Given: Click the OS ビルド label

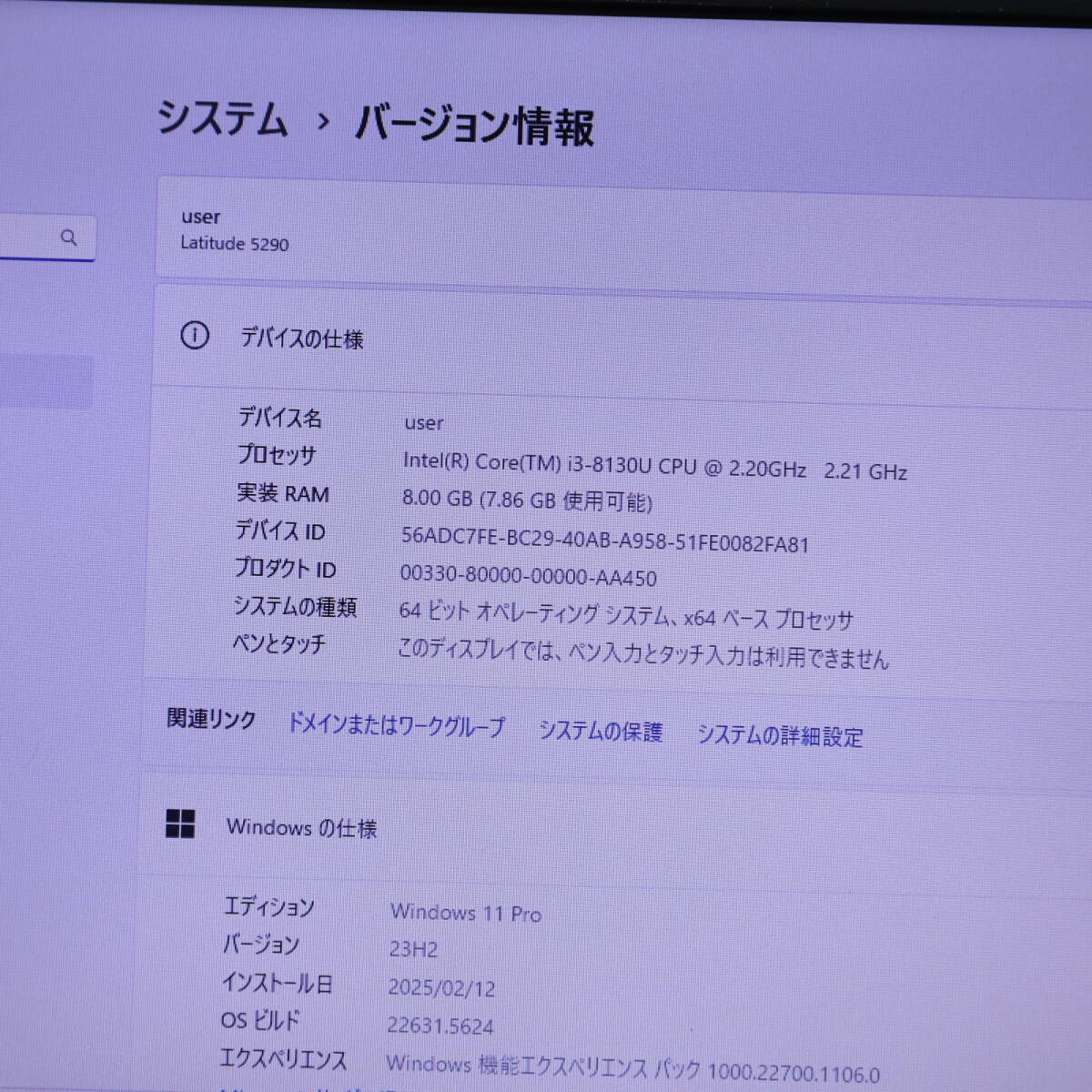Looking at the screenshot, I should [260, 1021].
